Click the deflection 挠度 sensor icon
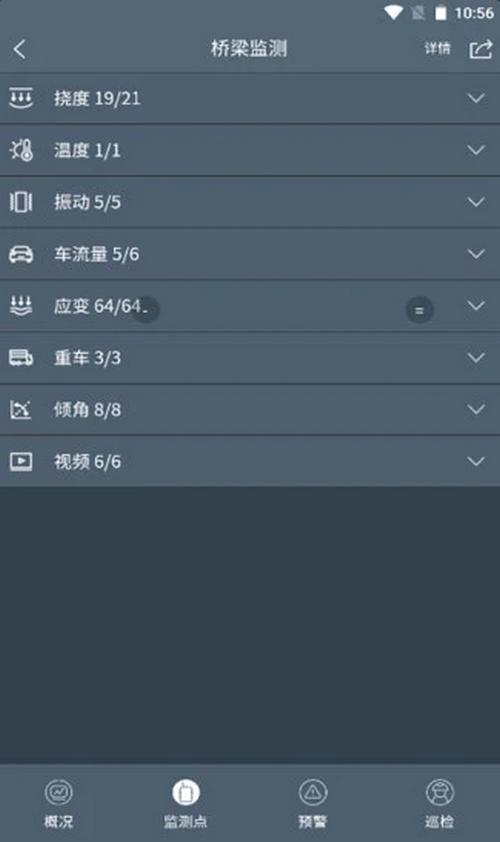This screenshot has height=842, width=500. [x=21, y=98]
